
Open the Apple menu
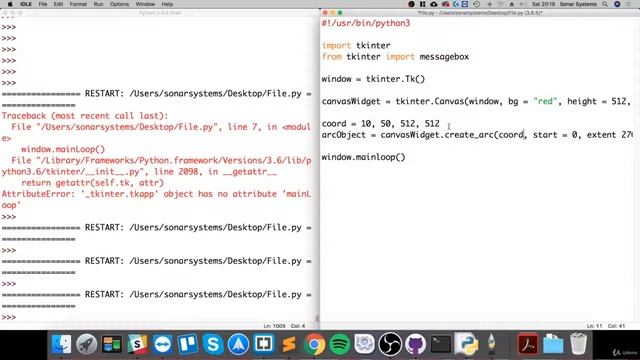(10, 4)
